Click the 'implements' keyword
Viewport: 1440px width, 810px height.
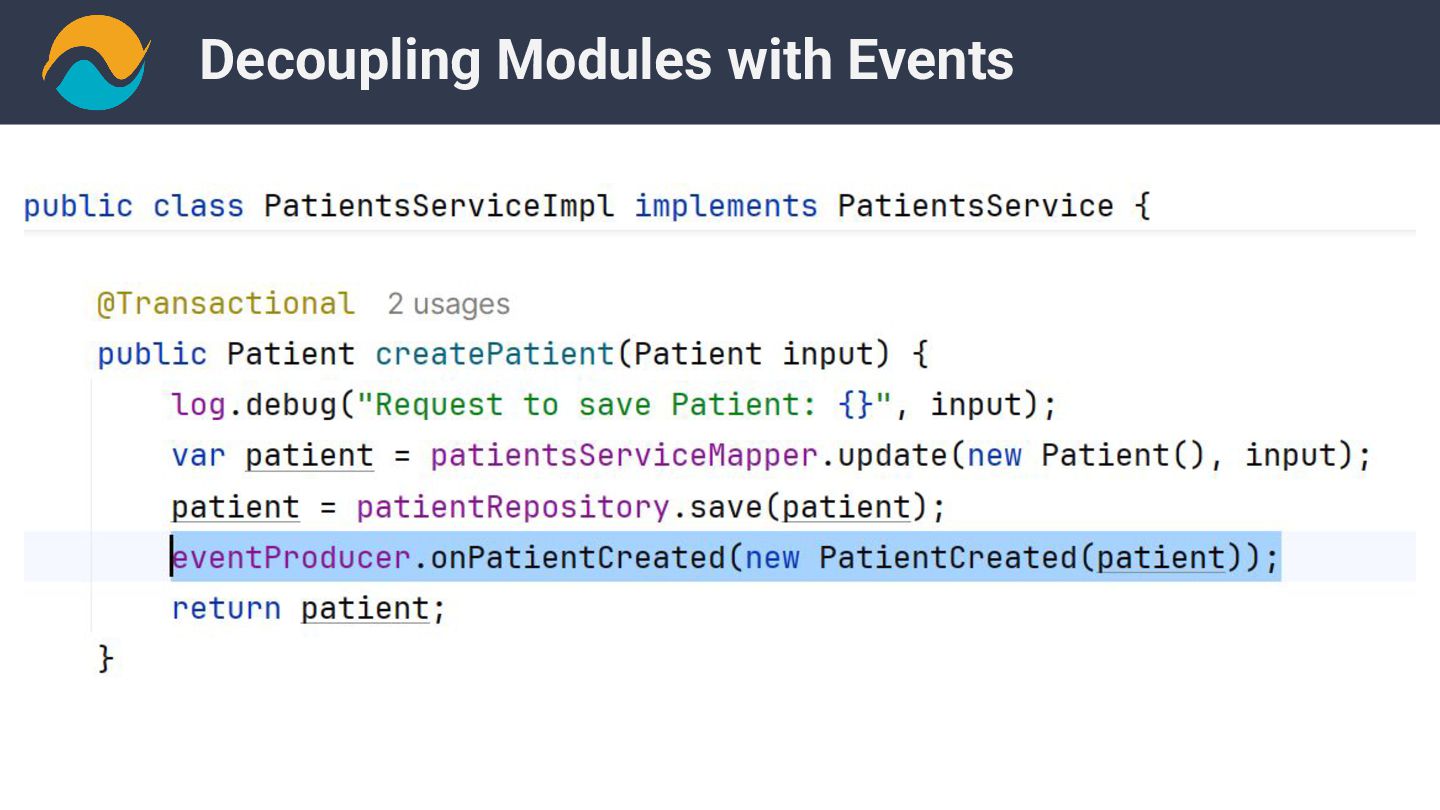726,207
